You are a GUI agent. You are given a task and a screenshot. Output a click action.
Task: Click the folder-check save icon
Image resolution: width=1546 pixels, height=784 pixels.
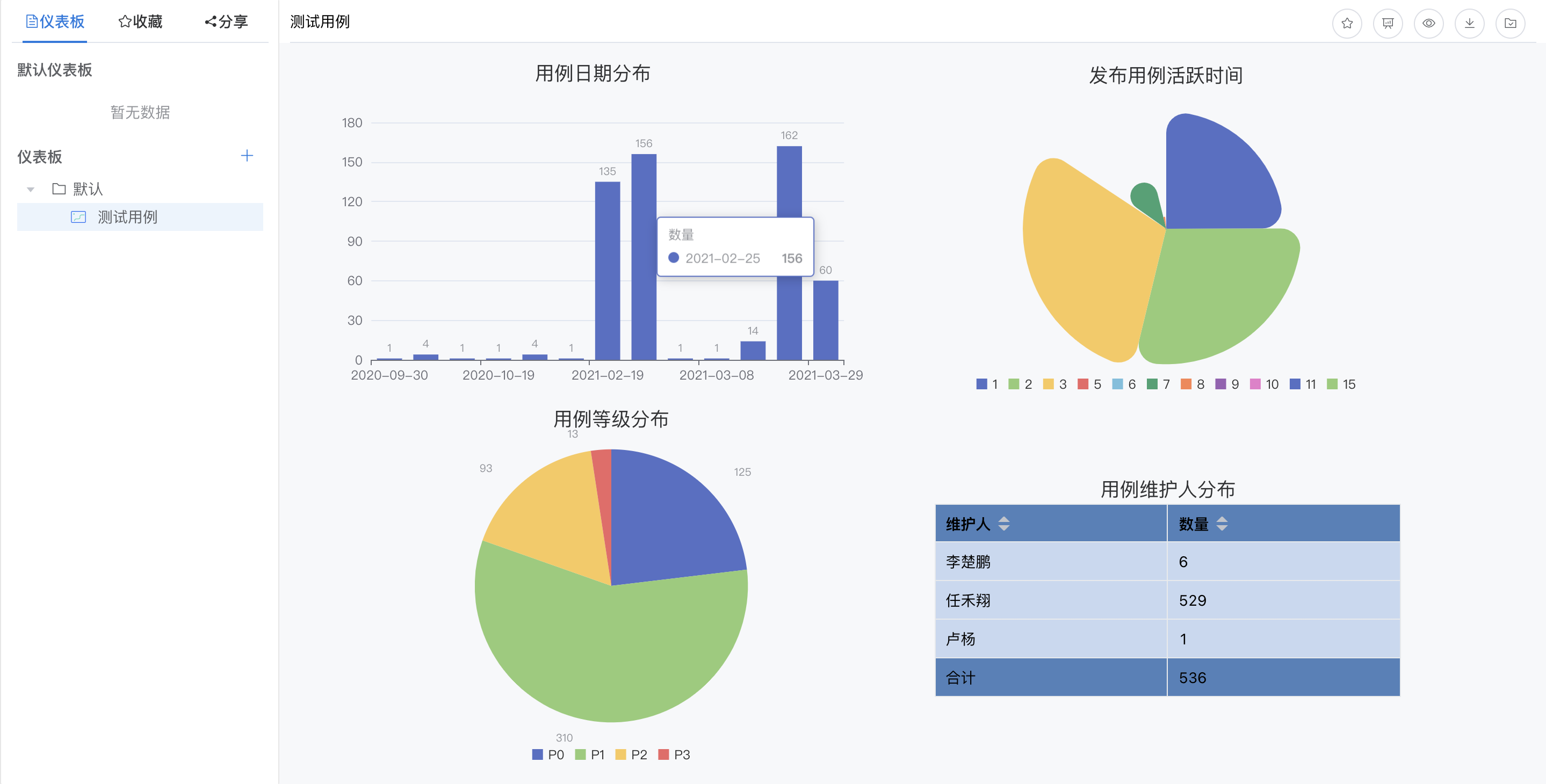[1510, 24]
